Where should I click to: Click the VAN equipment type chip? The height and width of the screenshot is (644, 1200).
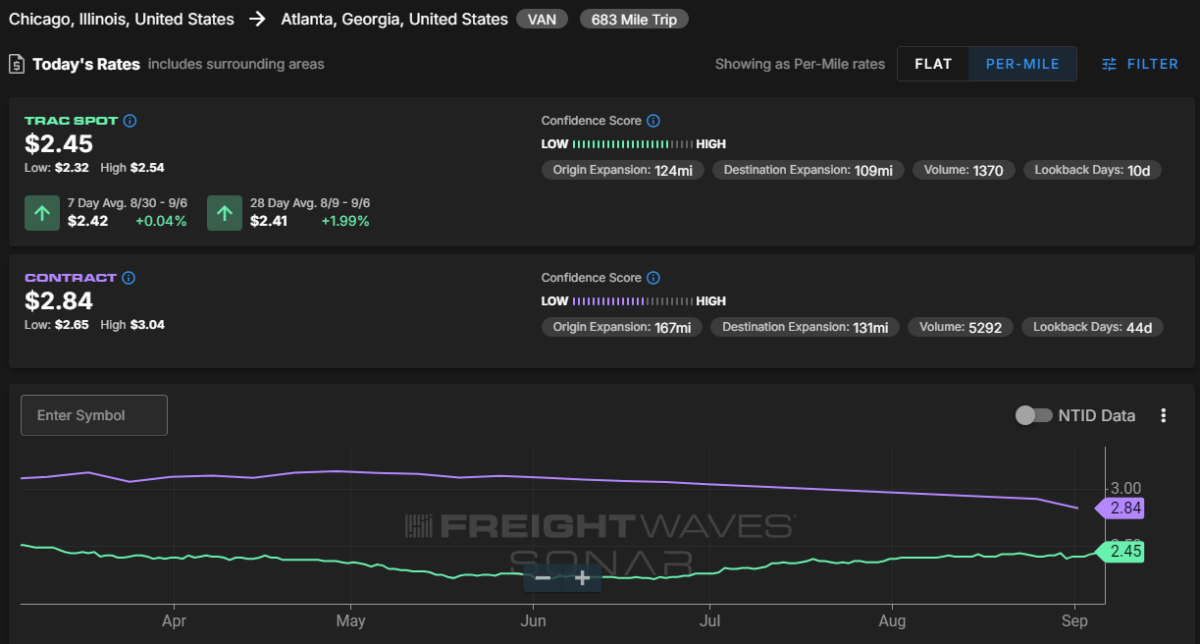(543, 19)
